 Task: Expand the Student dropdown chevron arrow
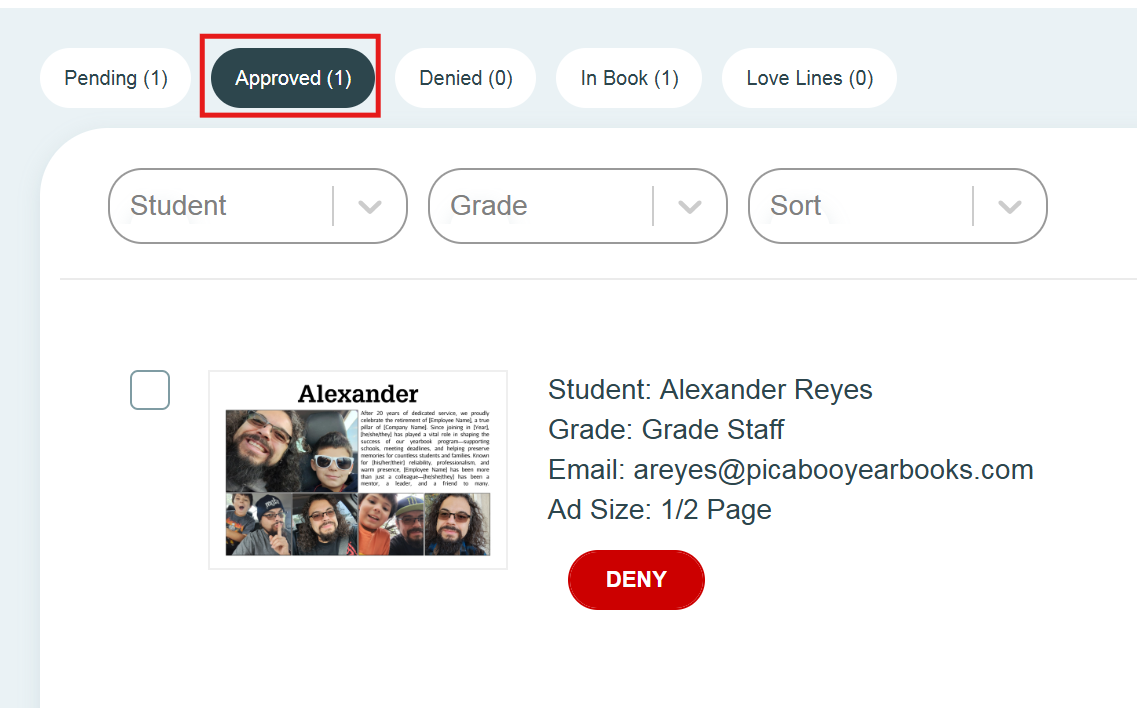click(x=370, y=207)
